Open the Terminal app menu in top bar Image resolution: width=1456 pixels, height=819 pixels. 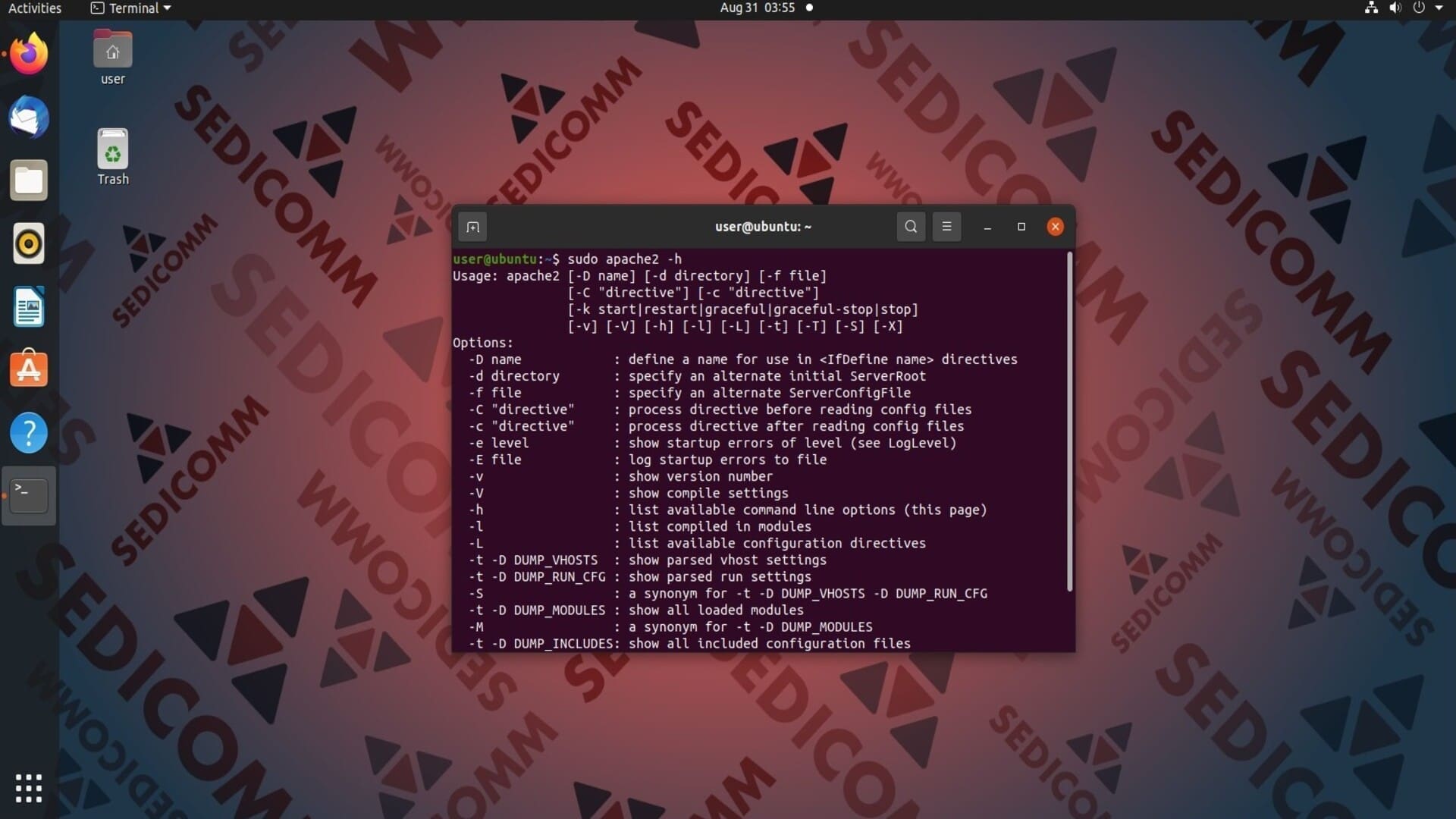point(130,8)
